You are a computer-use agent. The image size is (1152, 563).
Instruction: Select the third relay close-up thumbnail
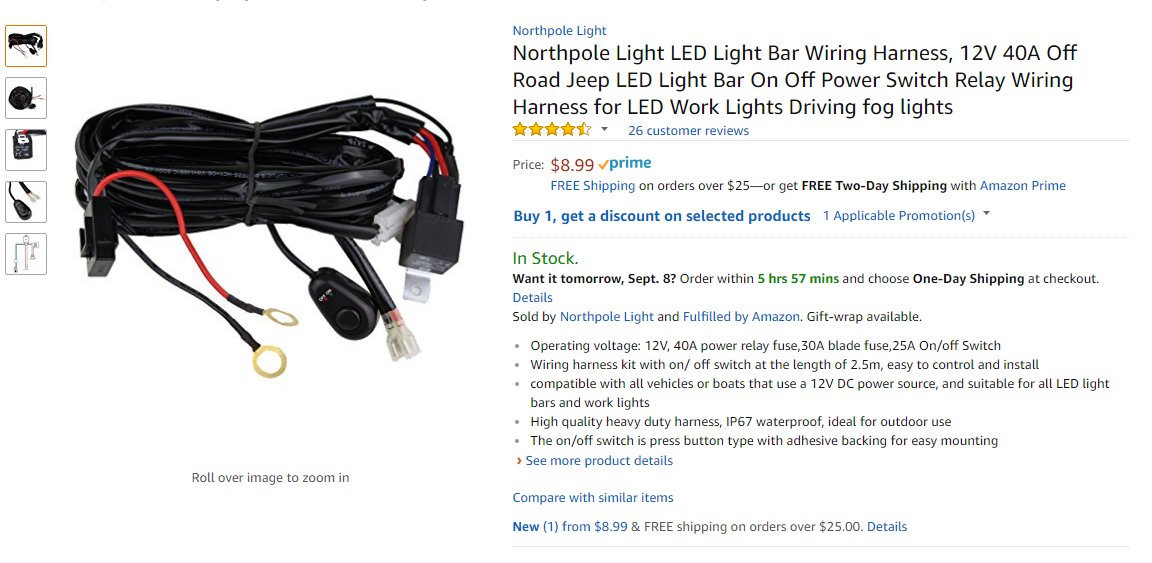[x=26, y=150]
